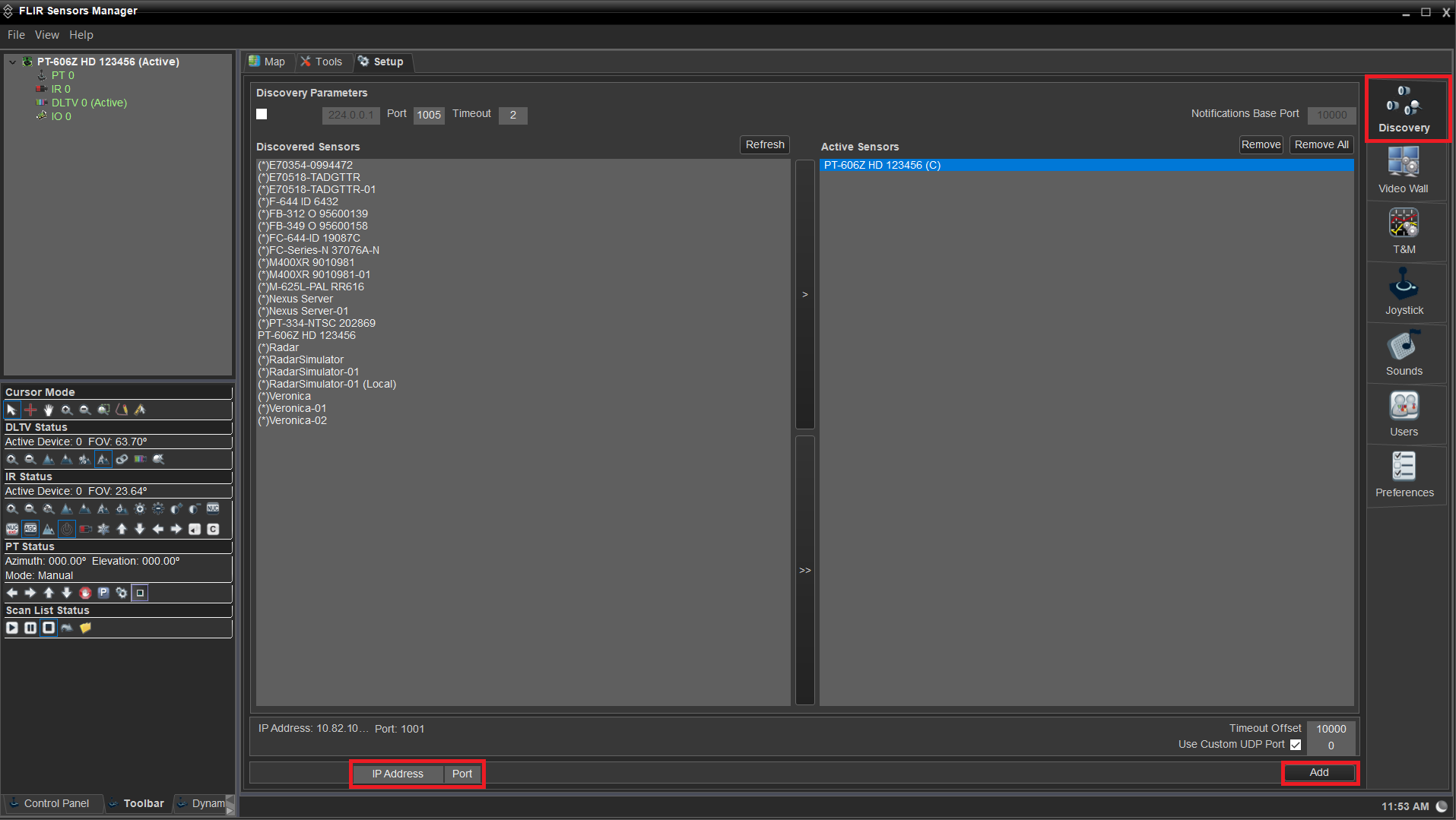This screenshot has height=820, width=1456.
Task: Select the pointer cursor mode tool
Action: pyautogui.click(x=12, y=410)
